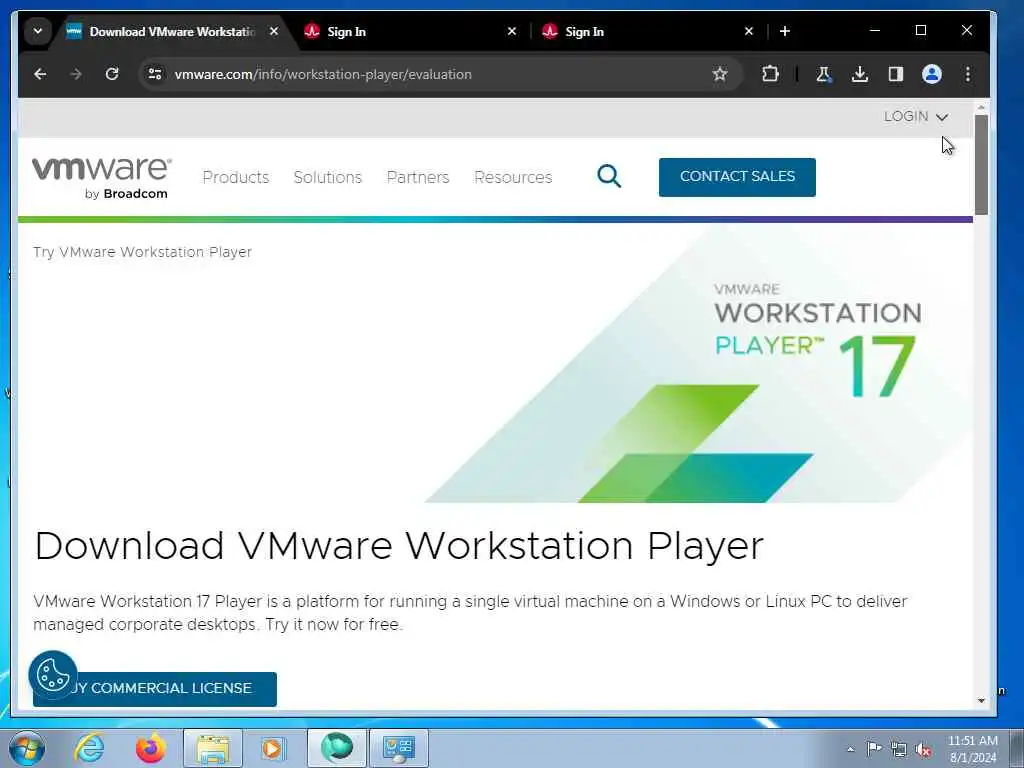Open Windows Explorer from taskbar
This screenshot has width=1024, height=768.
[213, 748]
